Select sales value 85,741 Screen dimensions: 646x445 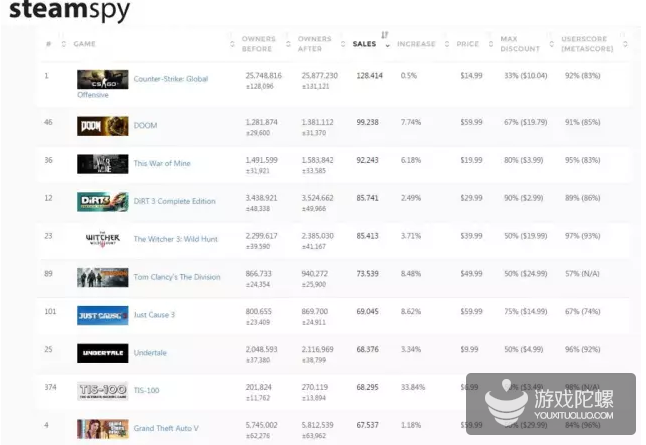[367, 198]
